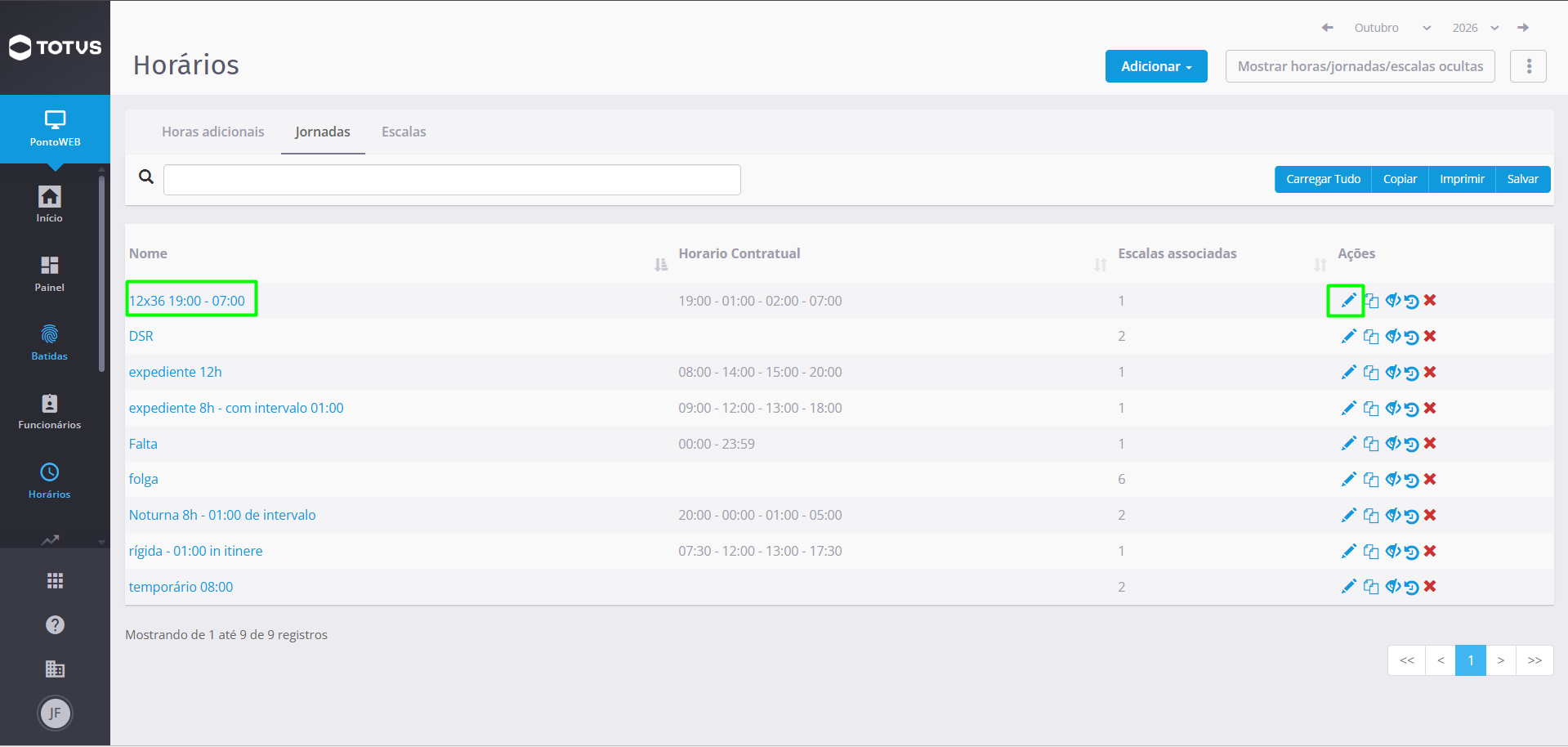Toggle visibility of temporário 08:00 row

(1392, 586)
